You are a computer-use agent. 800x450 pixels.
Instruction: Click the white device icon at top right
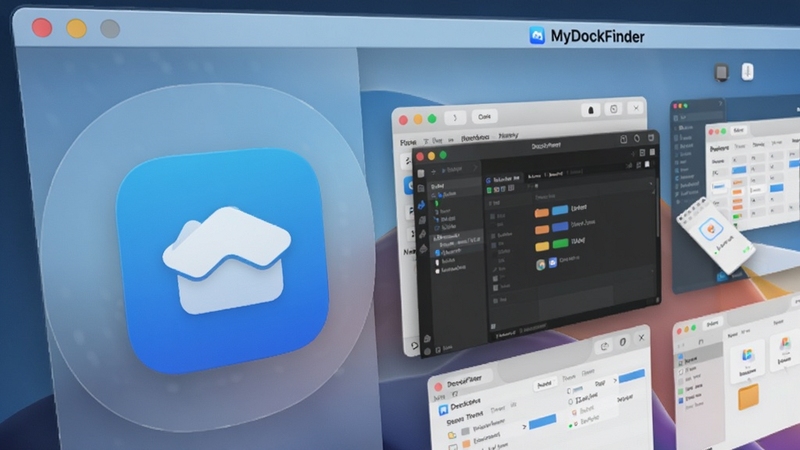coord(747,71)
